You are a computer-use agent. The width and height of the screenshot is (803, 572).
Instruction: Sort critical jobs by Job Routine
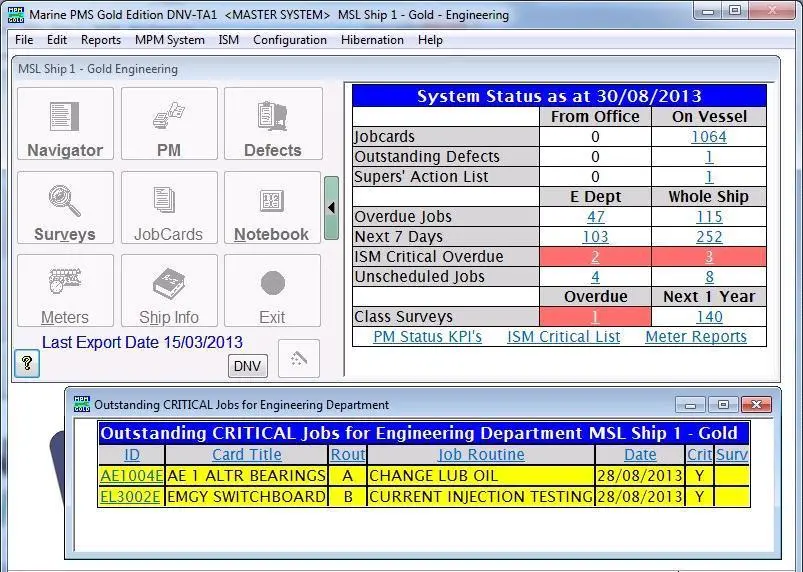tap(481, 454)
